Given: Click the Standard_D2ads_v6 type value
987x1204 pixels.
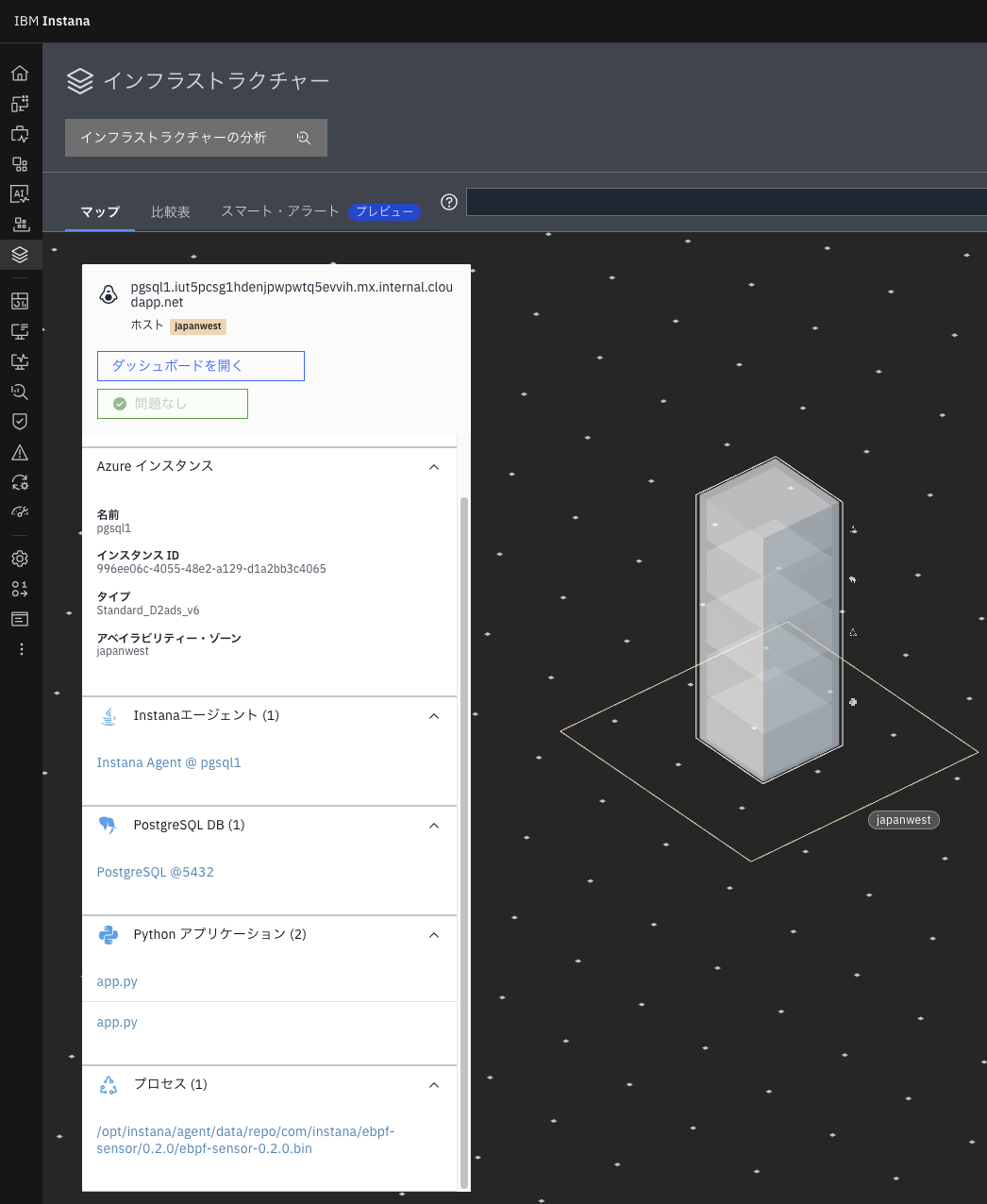Looking at the screenshot, I should (148, 610).
